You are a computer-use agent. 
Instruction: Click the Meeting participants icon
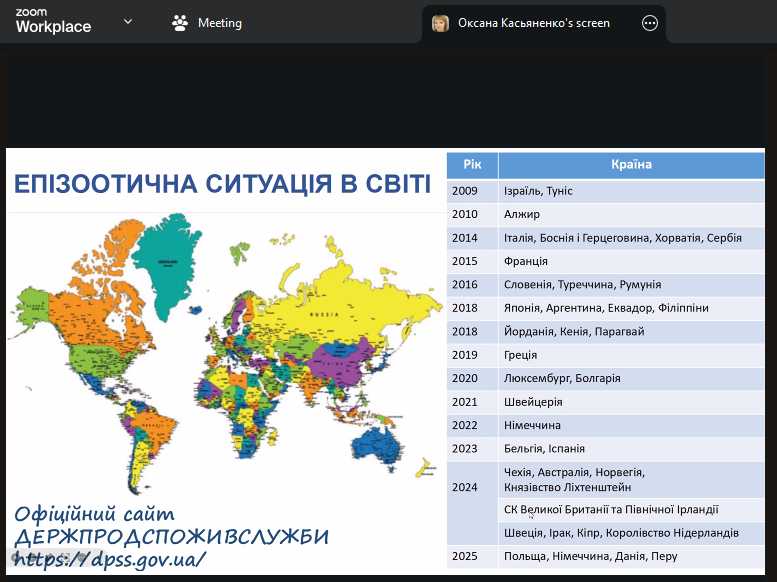[180, 23]
